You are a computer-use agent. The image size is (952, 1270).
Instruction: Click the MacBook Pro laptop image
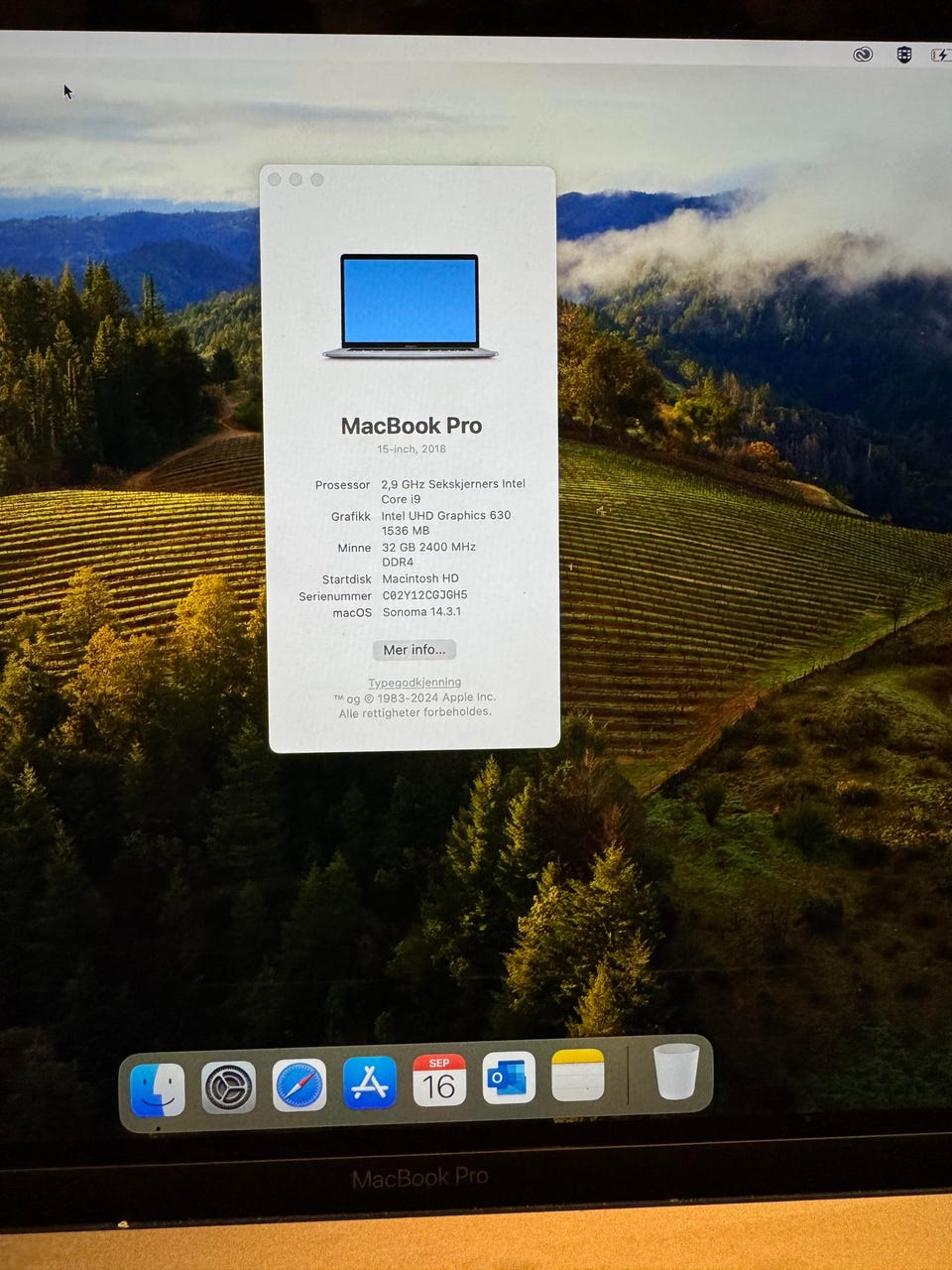point(410,307)
